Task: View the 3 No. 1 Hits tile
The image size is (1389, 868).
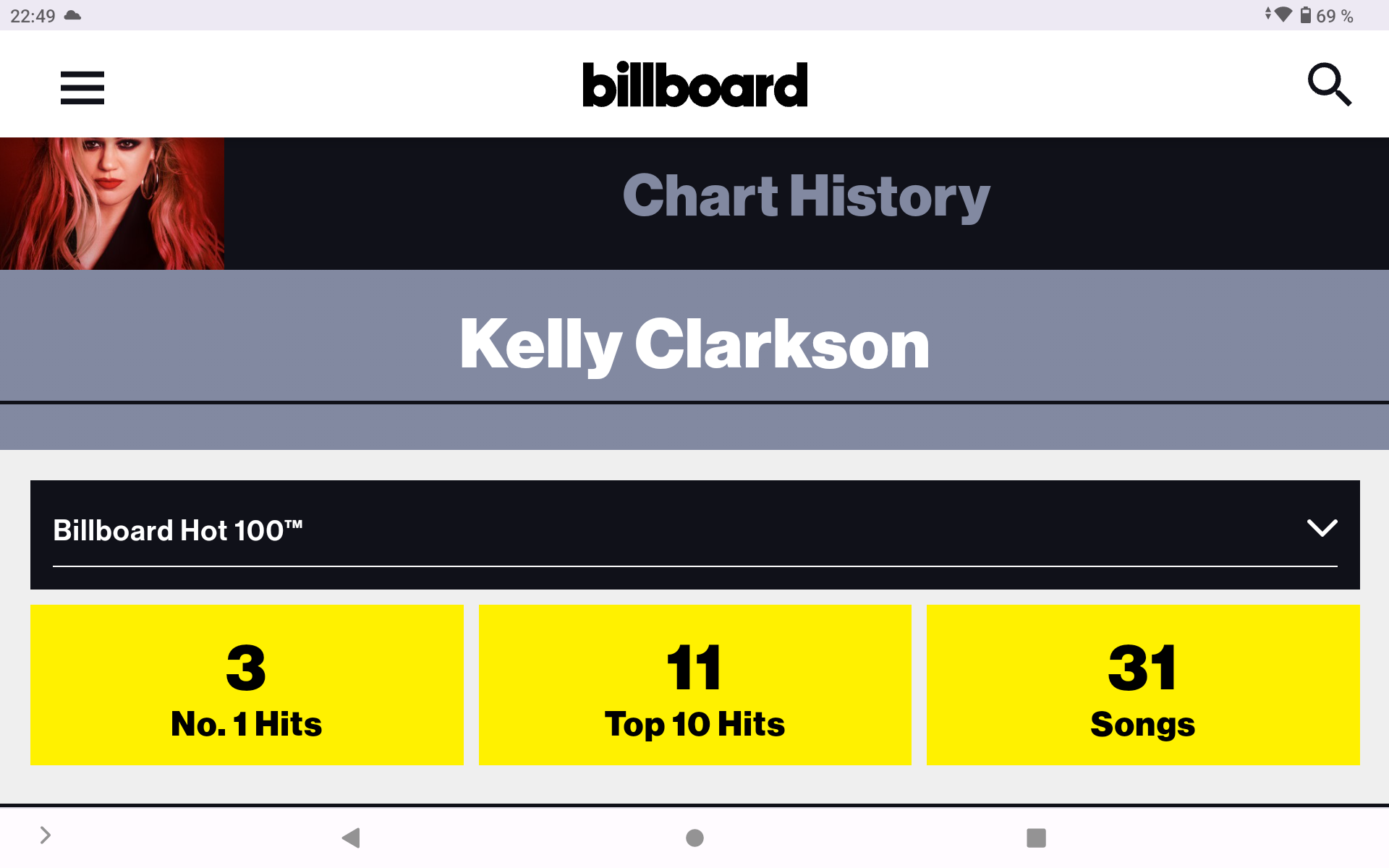Action: 247,684
